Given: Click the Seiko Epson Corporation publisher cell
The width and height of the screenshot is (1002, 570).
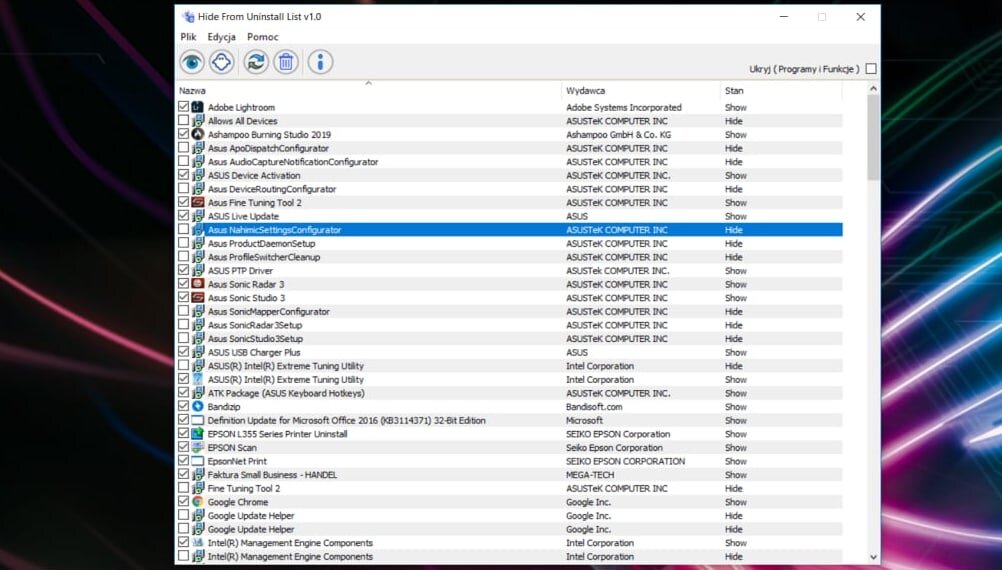Looking at the screenshot, I should (x=614, y=447).
